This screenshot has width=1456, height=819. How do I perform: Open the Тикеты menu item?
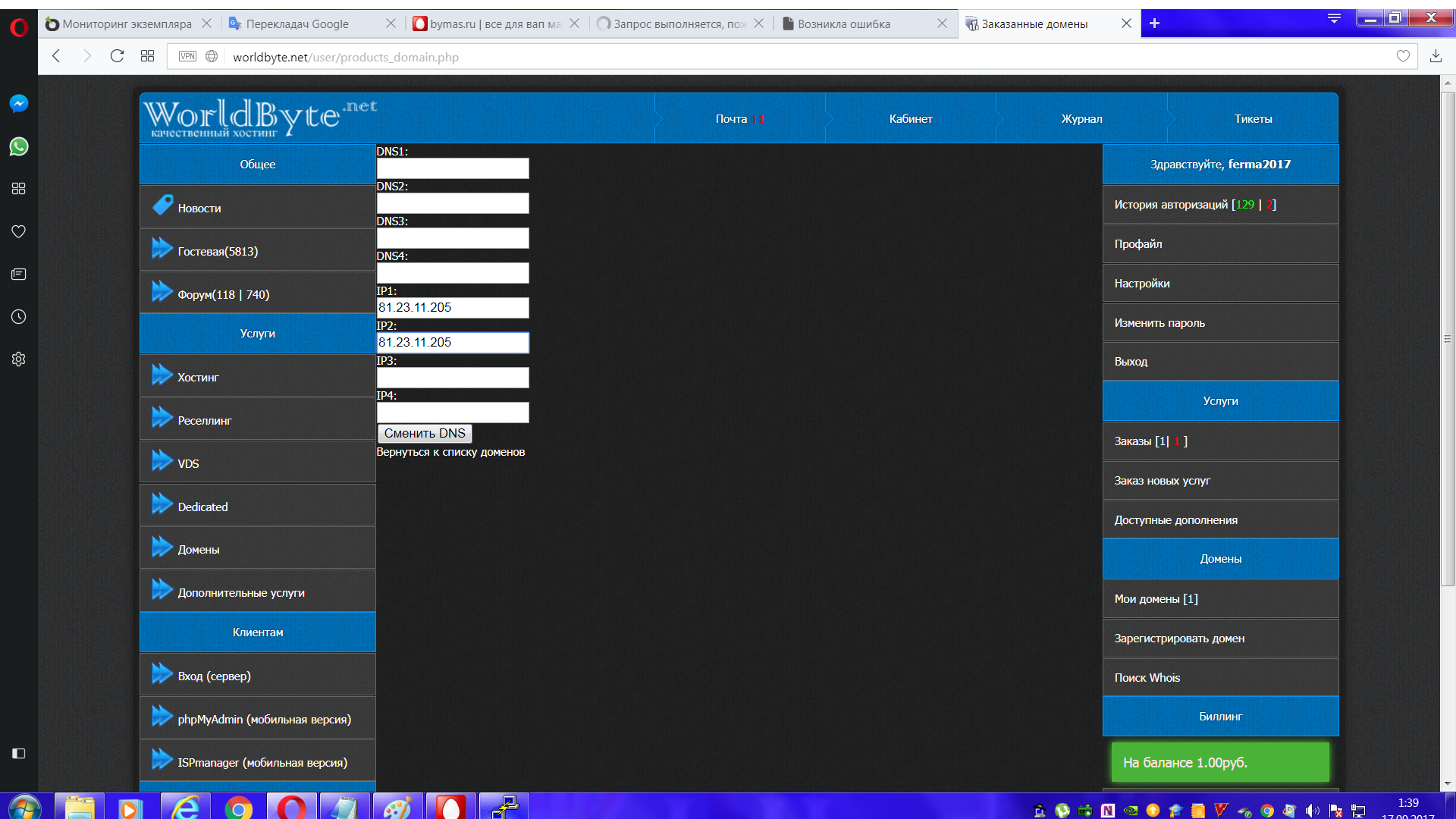(x=1253, y=119)
